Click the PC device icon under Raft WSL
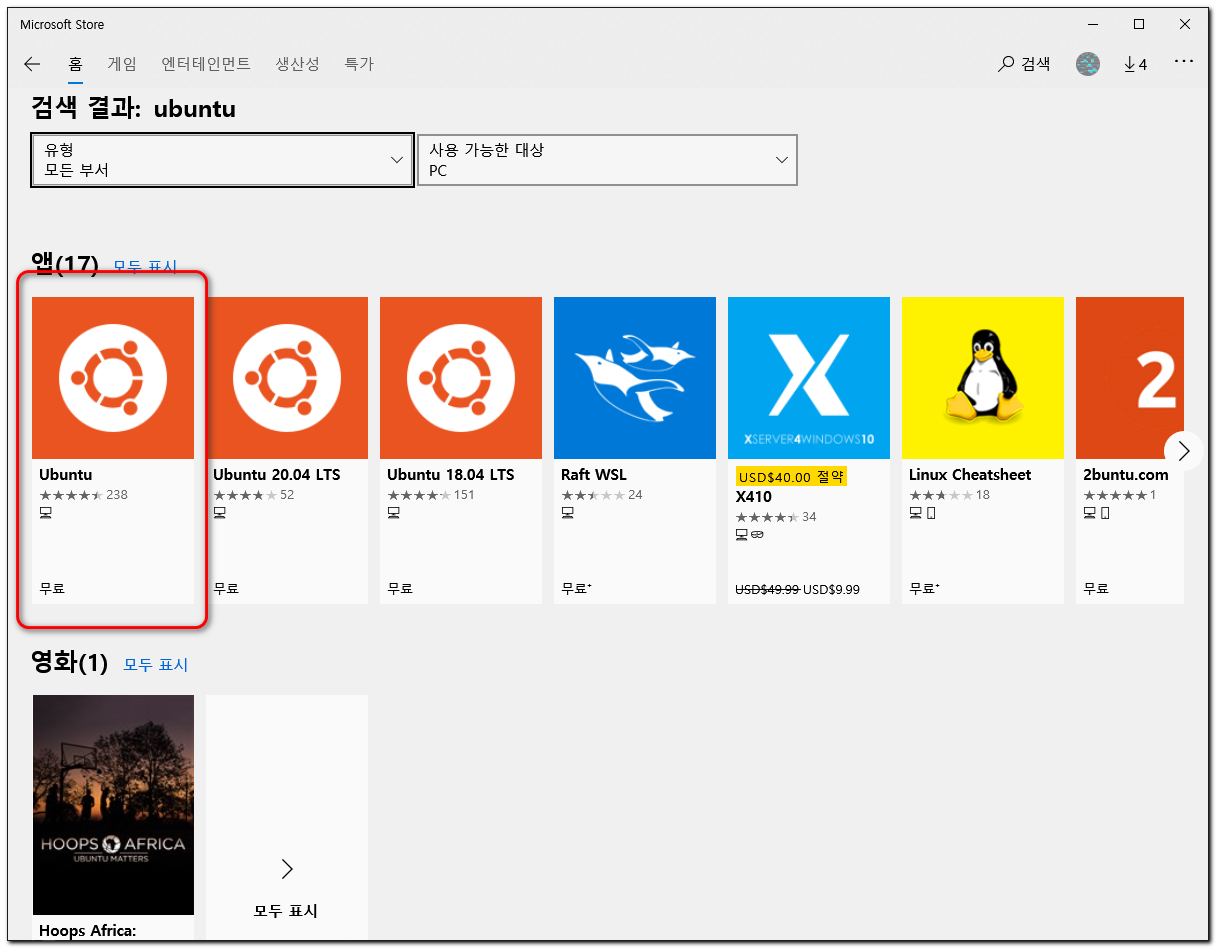The height and width of the screenshot is (948, 1216). [567, 513]
